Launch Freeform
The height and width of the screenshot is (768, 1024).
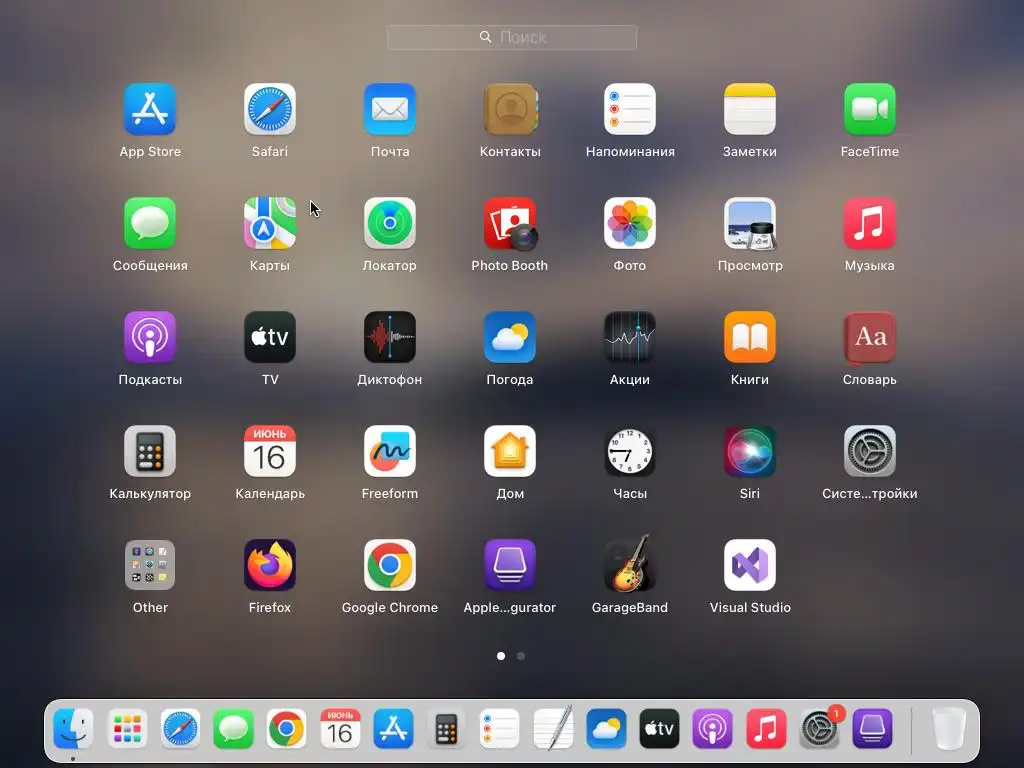(x=390, y=451)
